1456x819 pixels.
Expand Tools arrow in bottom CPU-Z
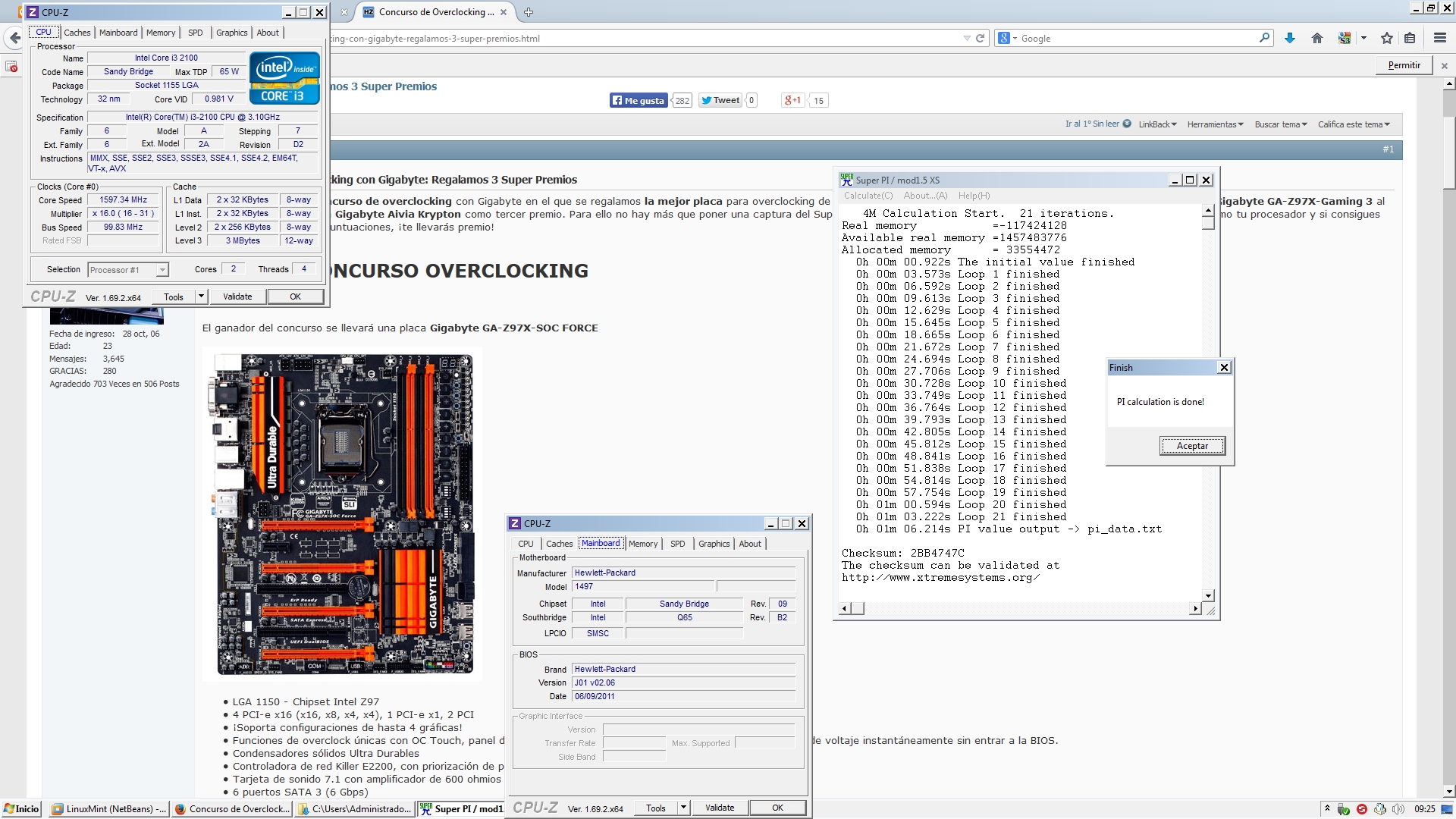point(683,808)
